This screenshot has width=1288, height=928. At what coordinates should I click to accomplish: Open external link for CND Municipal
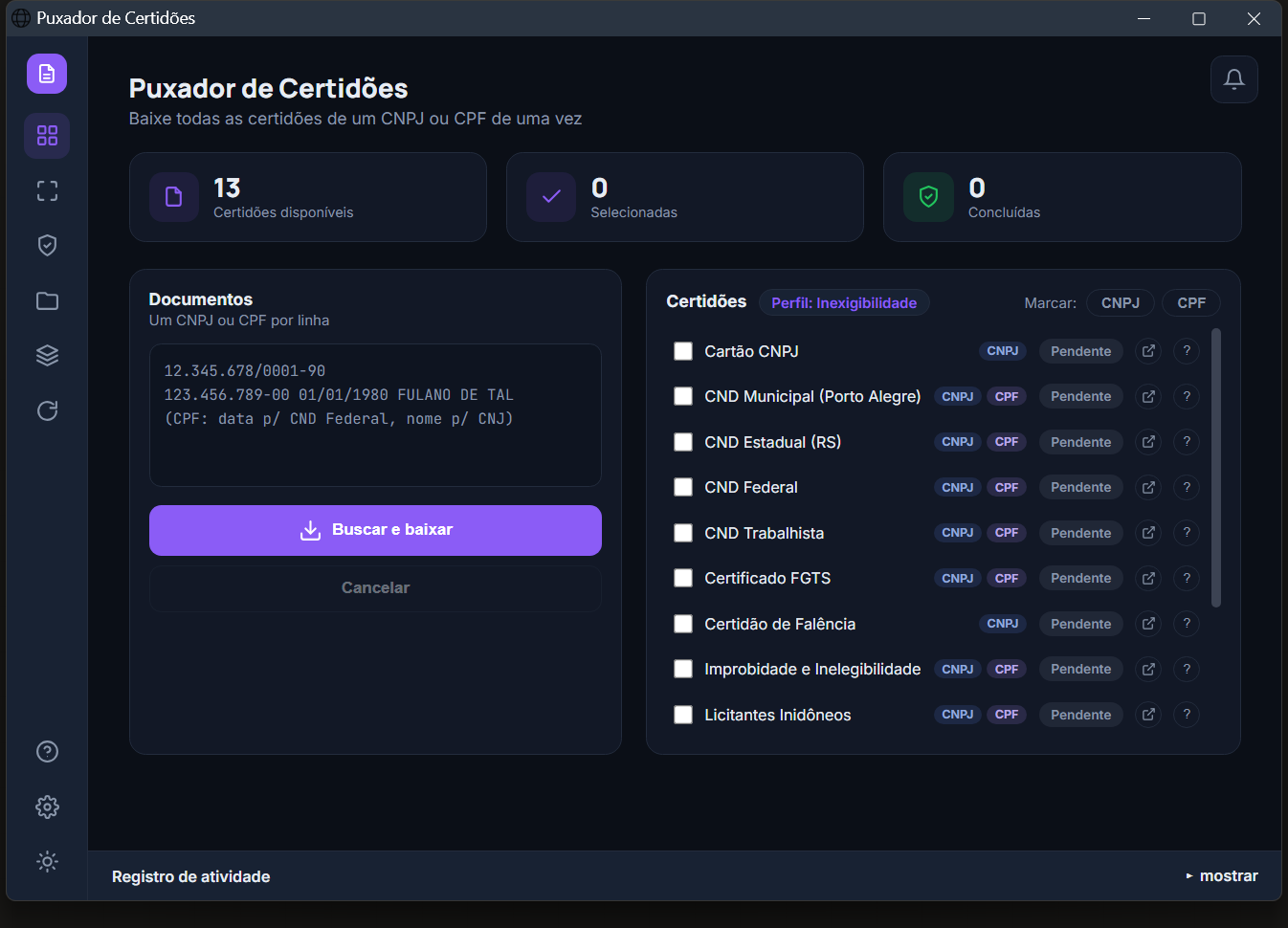coord(1148,396)
